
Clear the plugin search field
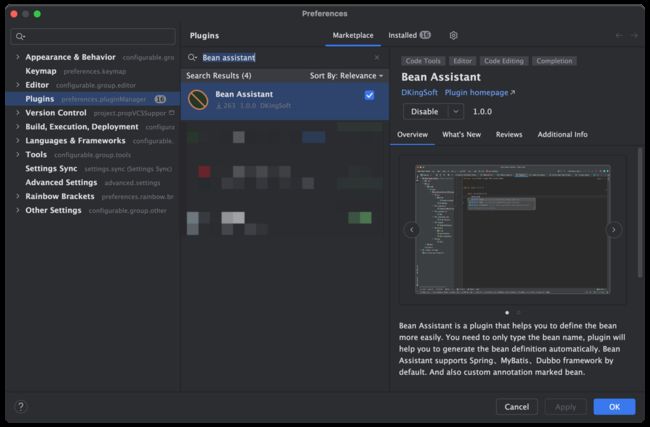coord(376,57)
